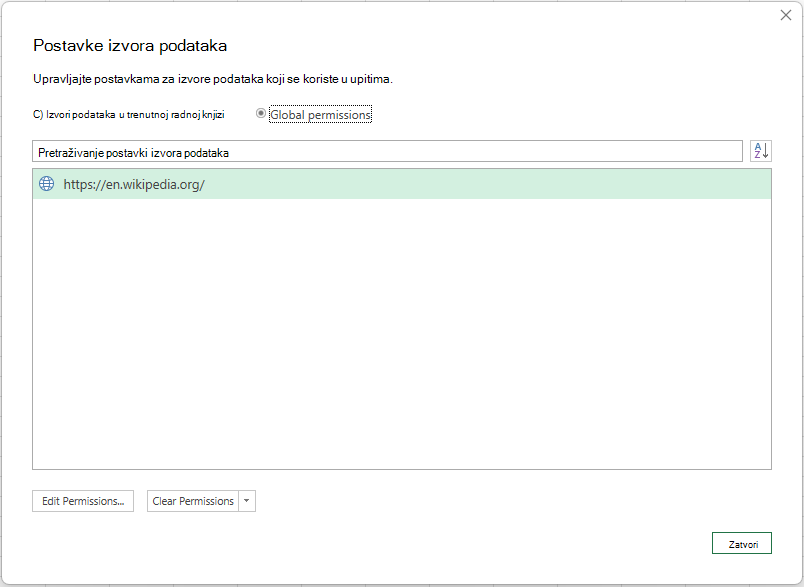Choose 'Izvori podataka u trenutnoj radnoj knjizi' option

[129, 114]
